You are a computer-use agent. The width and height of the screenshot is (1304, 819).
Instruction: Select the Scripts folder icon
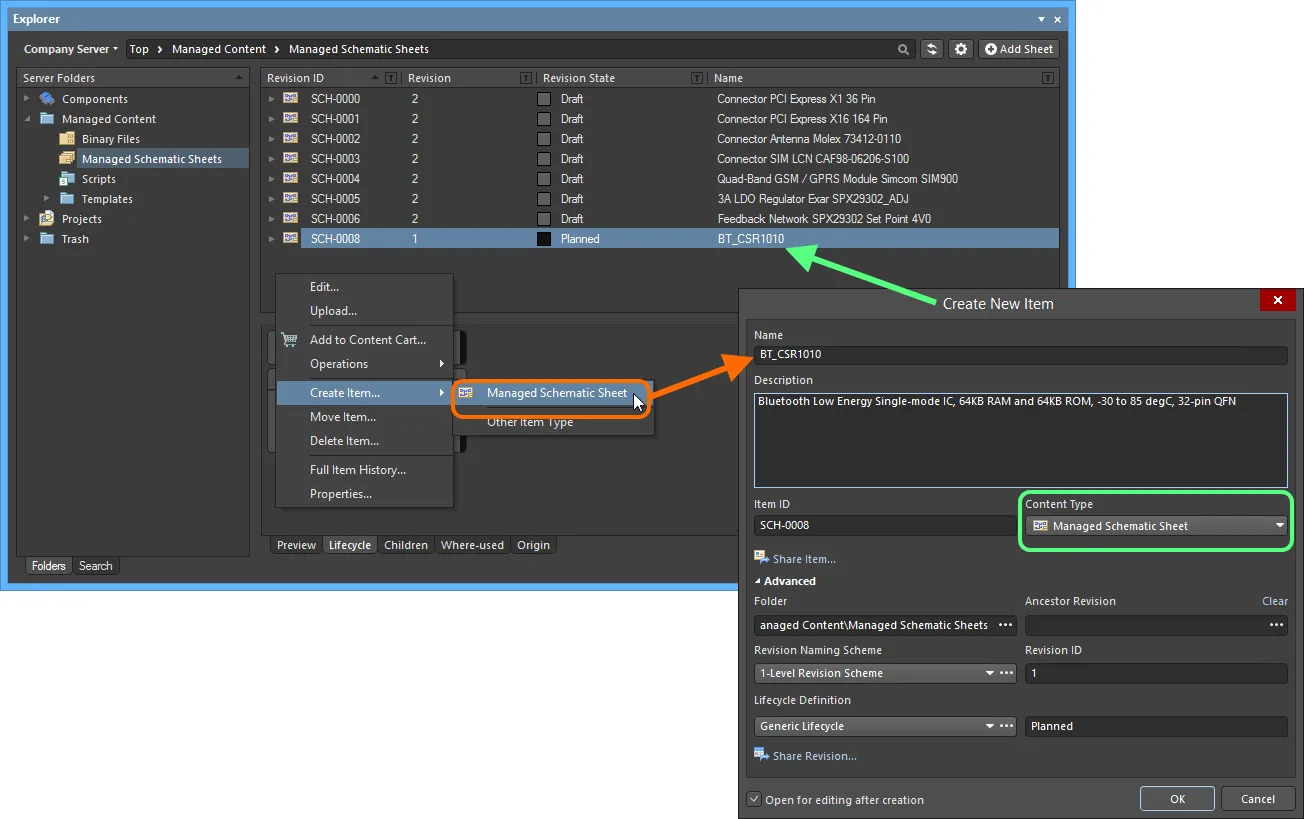67,179
